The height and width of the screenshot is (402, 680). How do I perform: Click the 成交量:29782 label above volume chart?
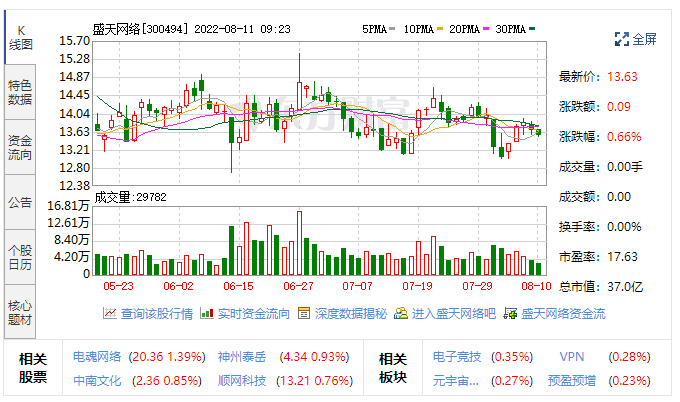pyautogui.click(x=131, y=197)
